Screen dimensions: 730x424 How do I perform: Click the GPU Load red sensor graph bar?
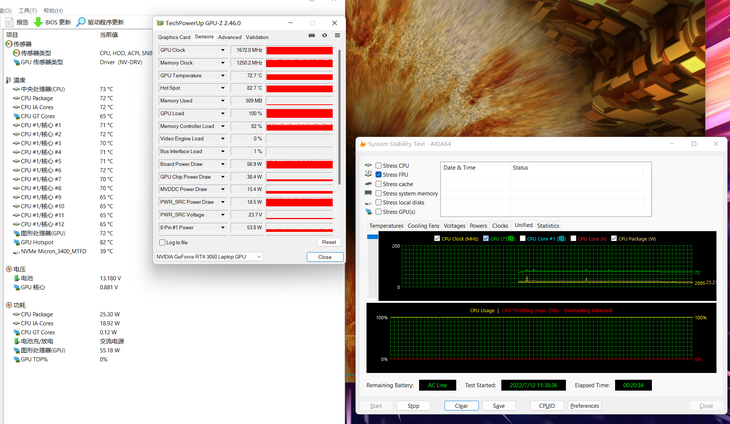(299, 113)
